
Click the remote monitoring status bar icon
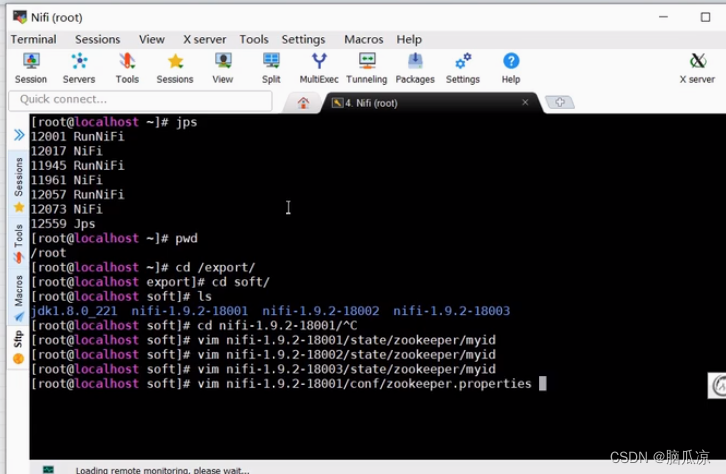(x=48, y=469)
